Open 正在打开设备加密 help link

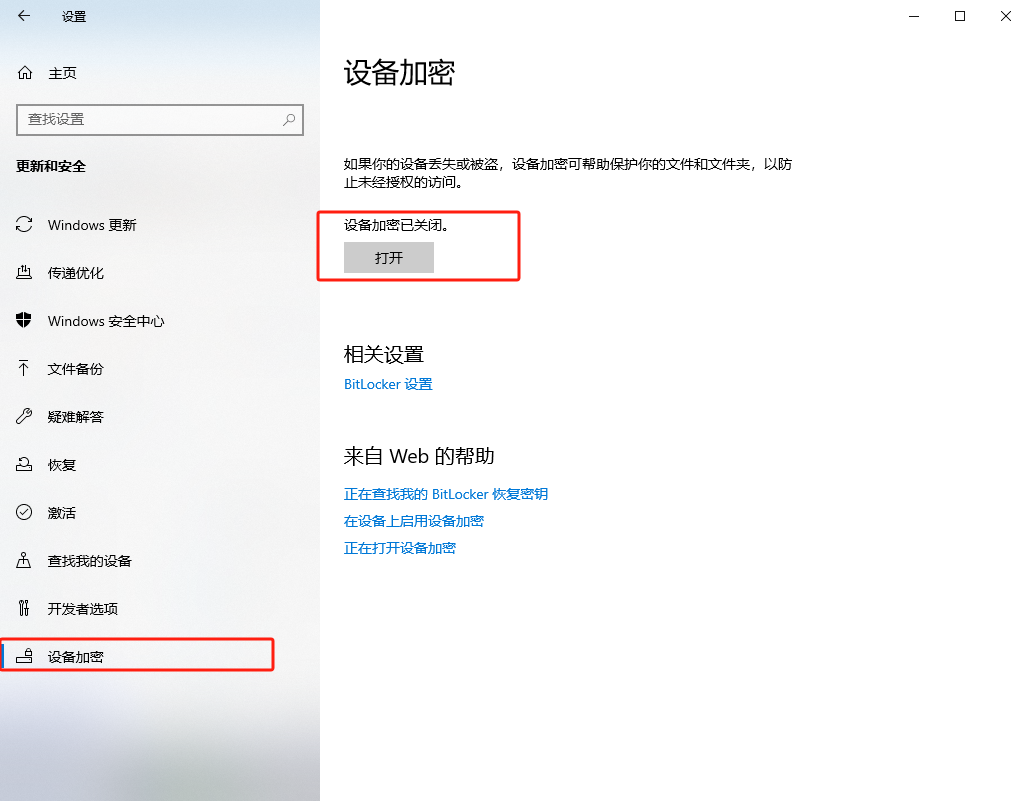(400, 548)
